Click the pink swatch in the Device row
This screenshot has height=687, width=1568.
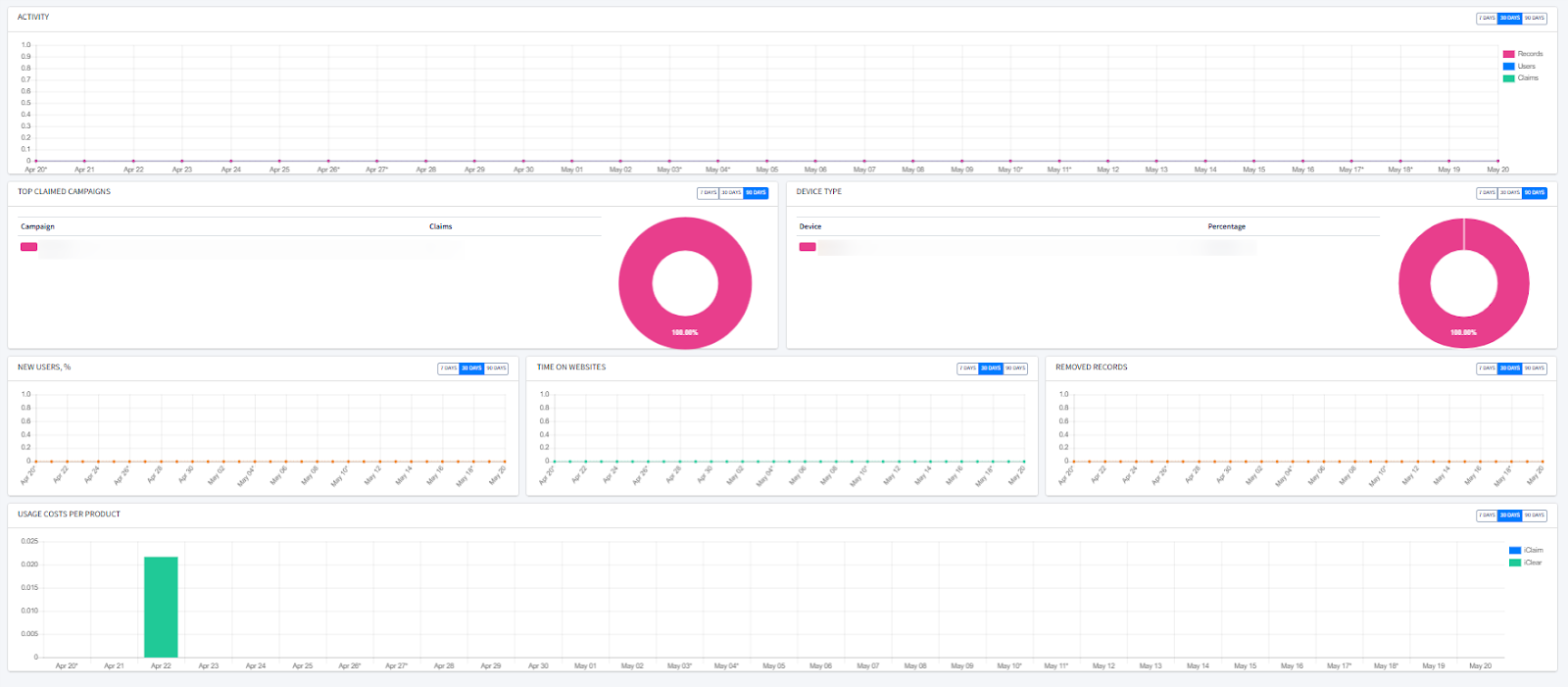[x=808, y=247]
